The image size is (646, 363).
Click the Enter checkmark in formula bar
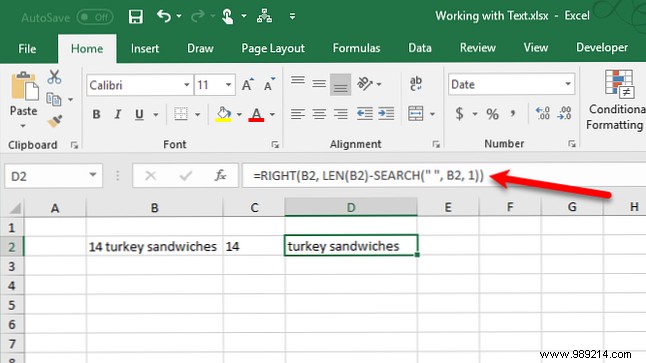coord(186,176)
